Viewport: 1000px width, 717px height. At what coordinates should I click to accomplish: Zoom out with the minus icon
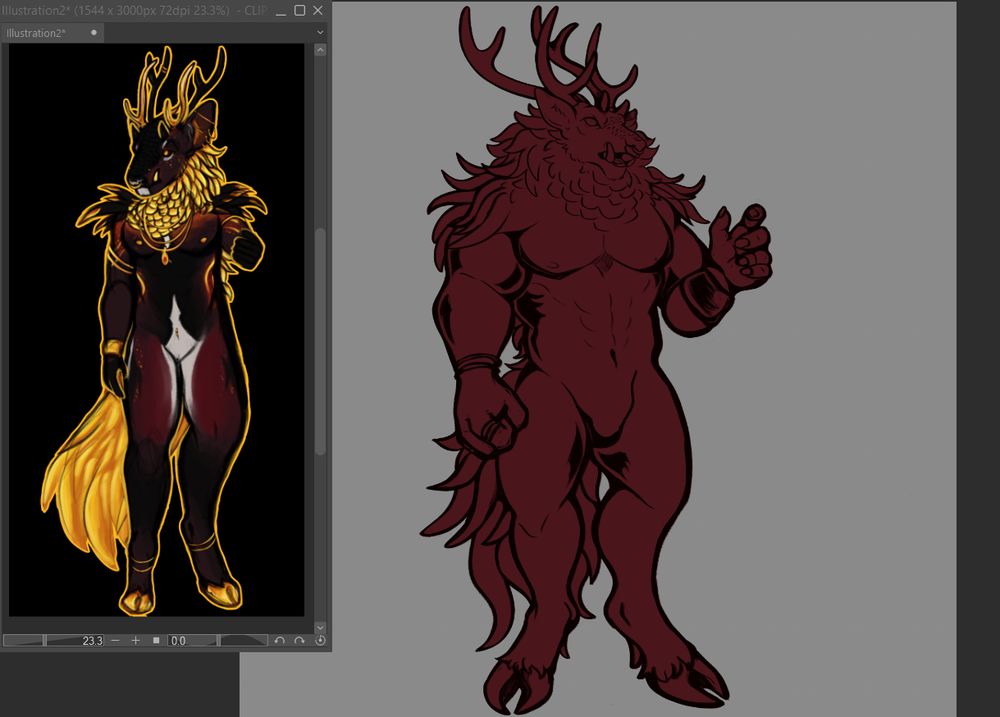(x=115, y=640)
